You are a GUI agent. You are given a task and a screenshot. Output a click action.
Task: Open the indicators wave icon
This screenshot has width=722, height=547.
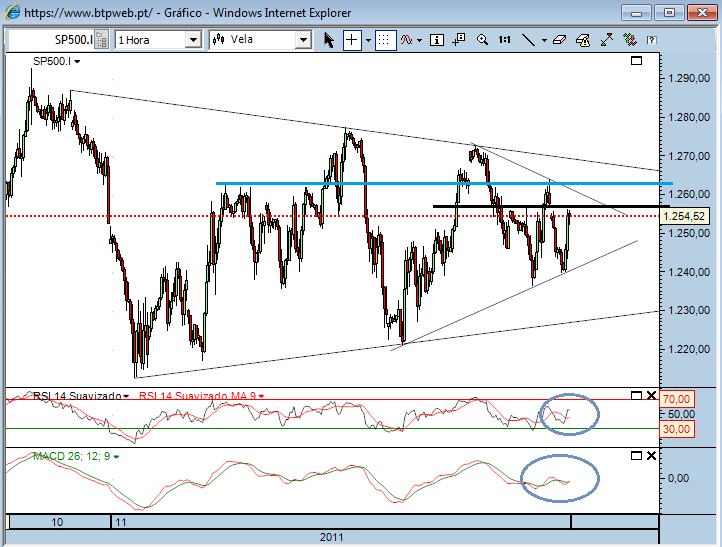[406, 40]
